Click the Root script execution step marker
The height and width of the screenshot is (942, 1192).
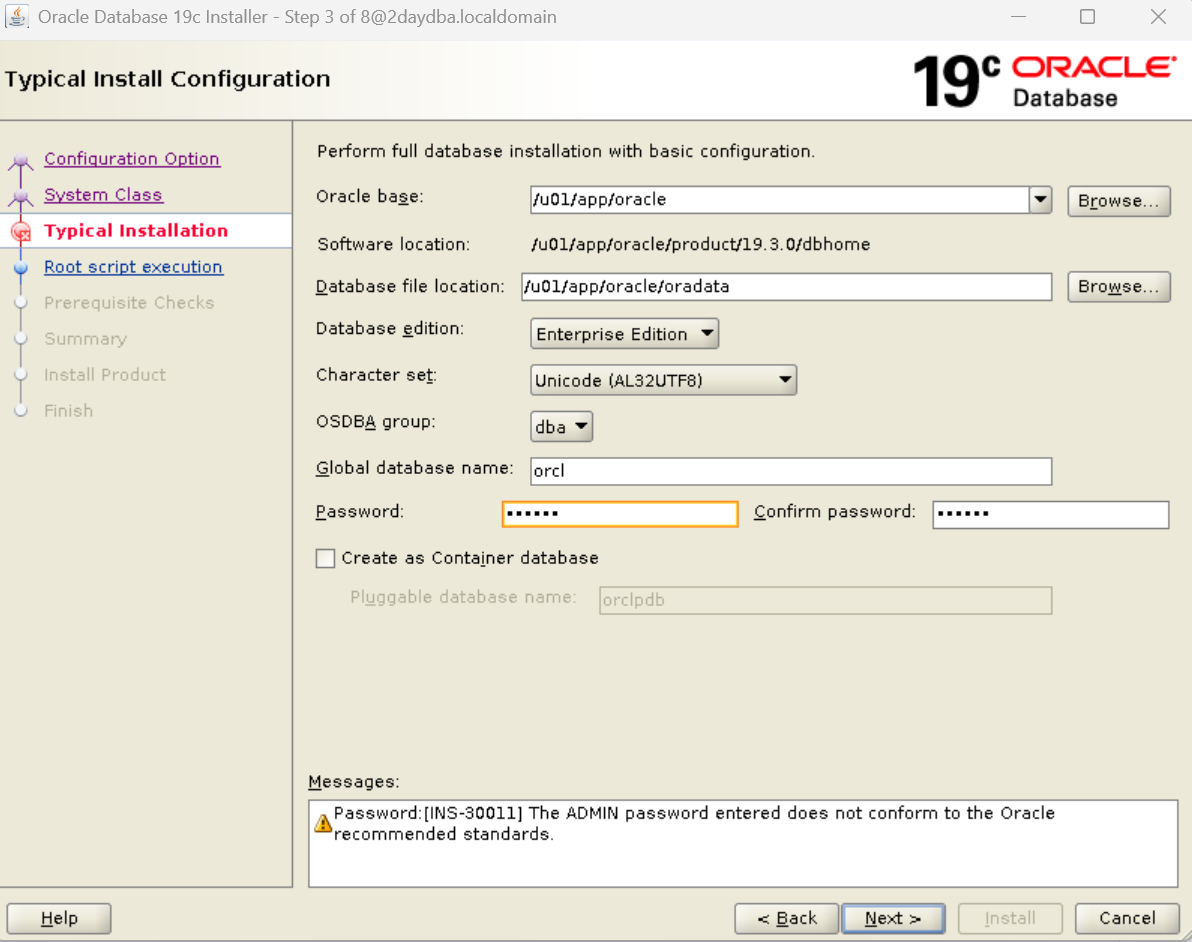pyautogui.click(x=21, y=268)
